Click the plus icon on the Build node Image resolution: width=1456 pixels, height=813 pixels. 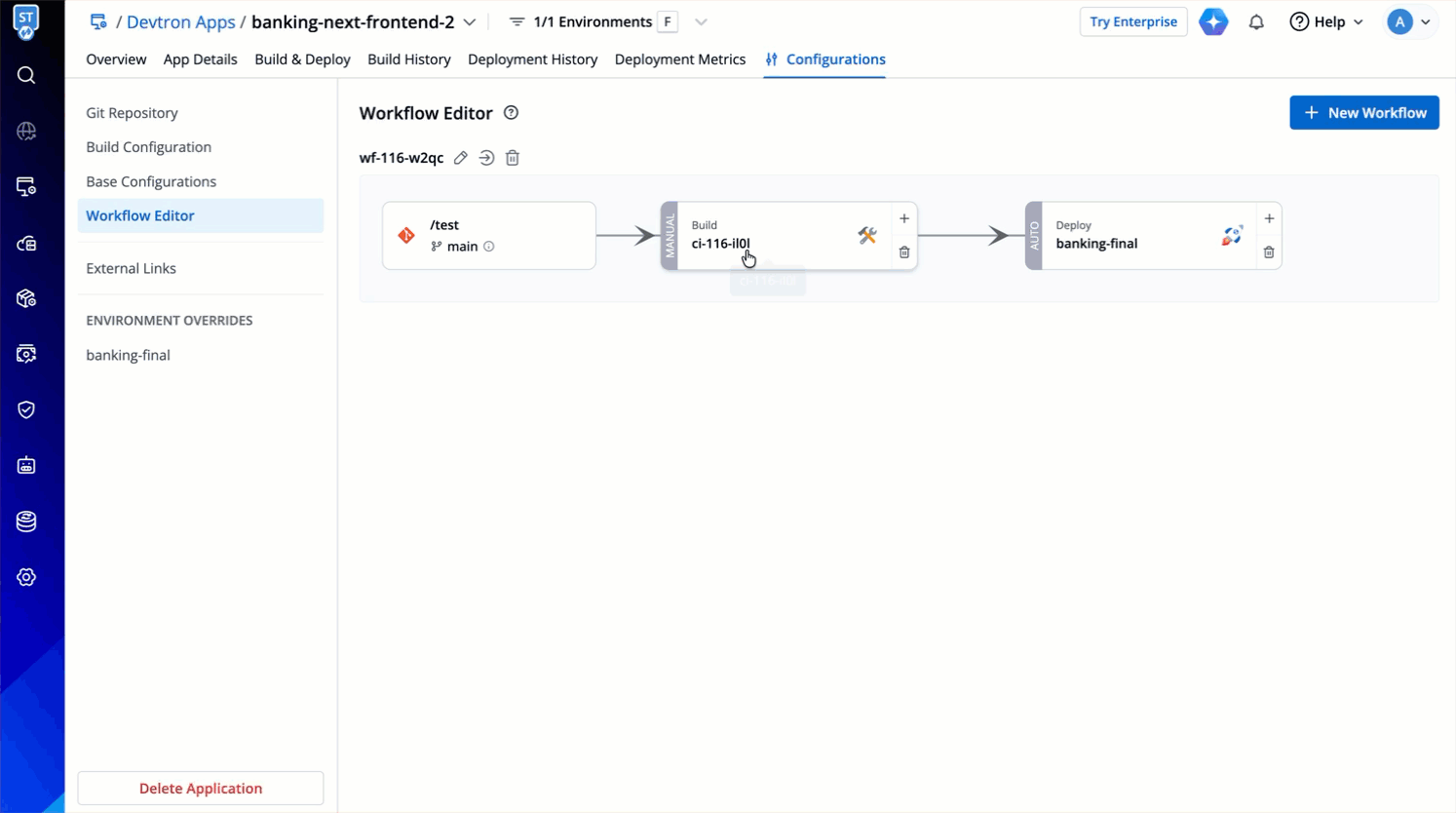(904, 219)
